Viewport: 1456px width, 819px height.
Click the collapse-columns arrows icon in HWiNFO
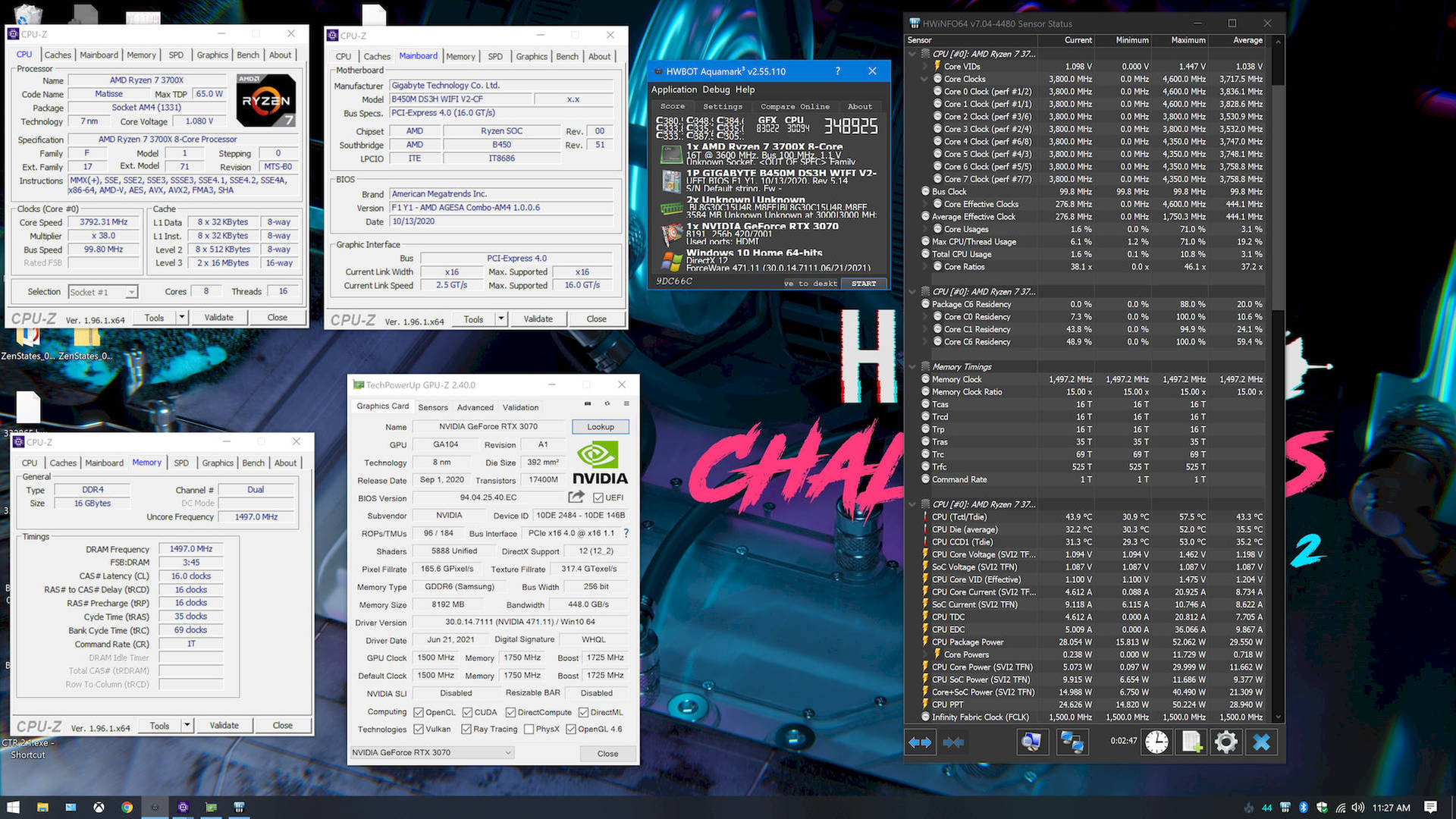(x=953, y=742)
